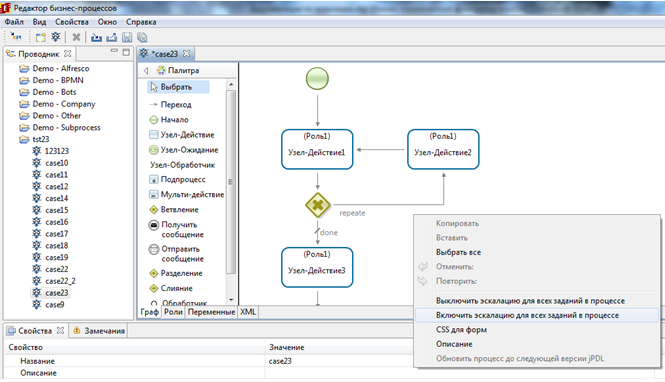Open the Свойства menu

pos(72,22)
